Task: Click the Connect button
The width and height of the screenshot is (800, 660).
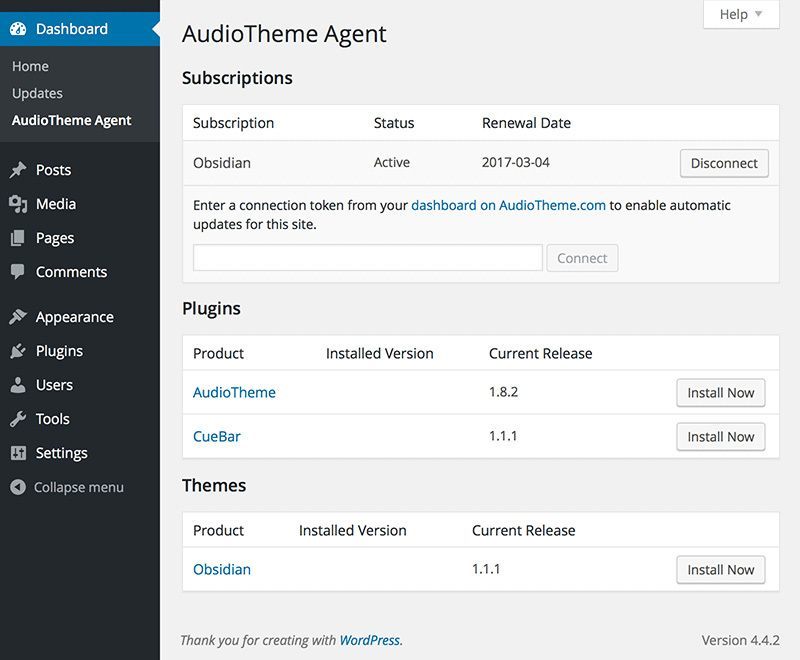Action: 582,258
